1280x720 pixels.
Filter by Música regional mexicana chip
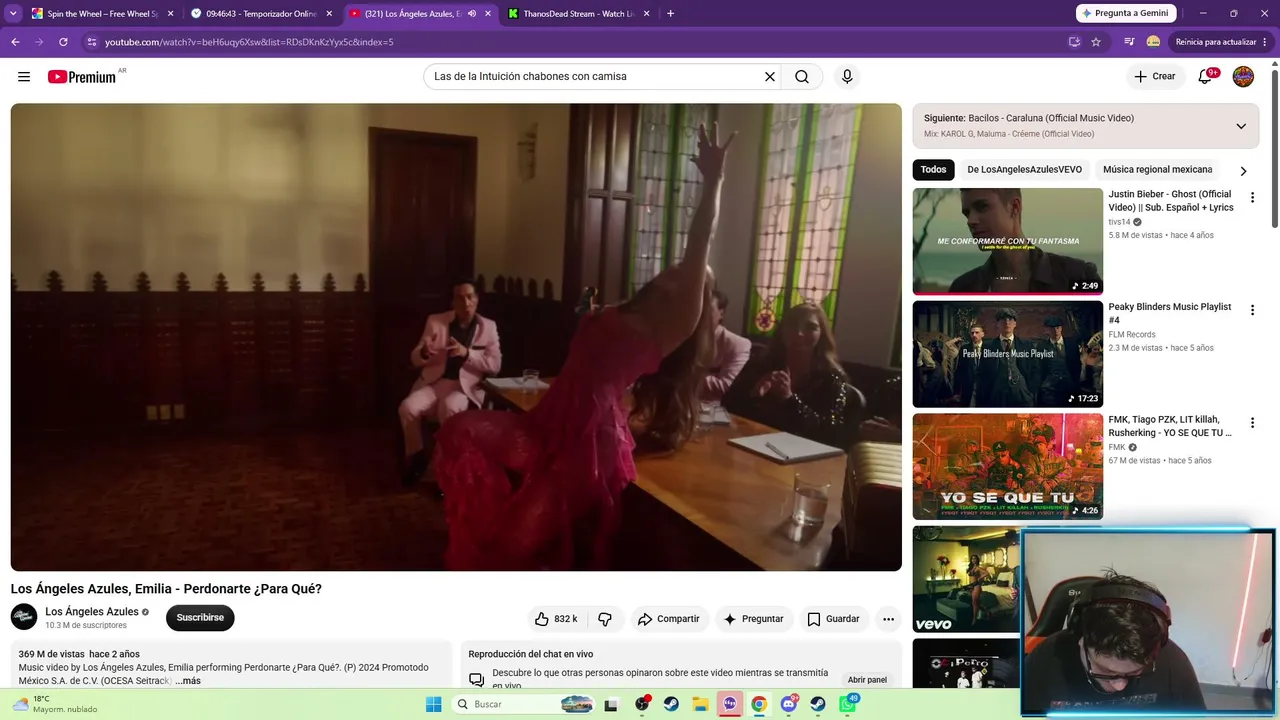pos(1157,170)
